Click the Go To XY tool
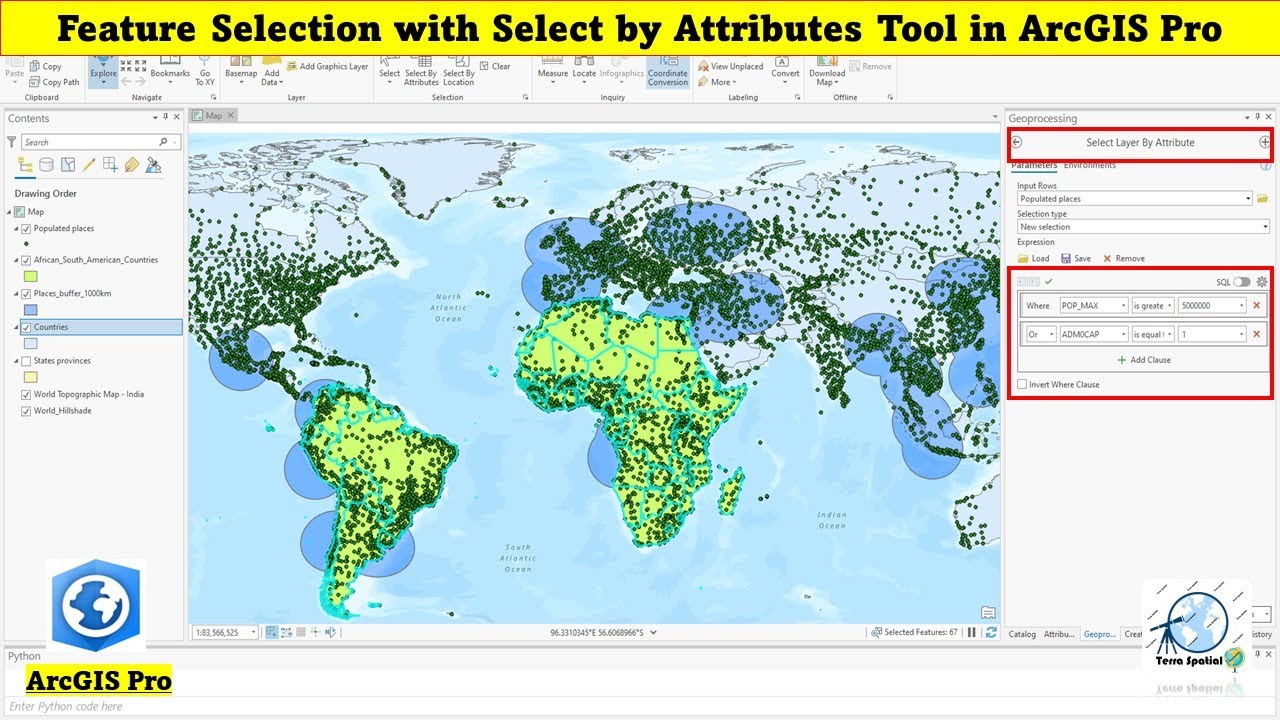 point(205,70)
